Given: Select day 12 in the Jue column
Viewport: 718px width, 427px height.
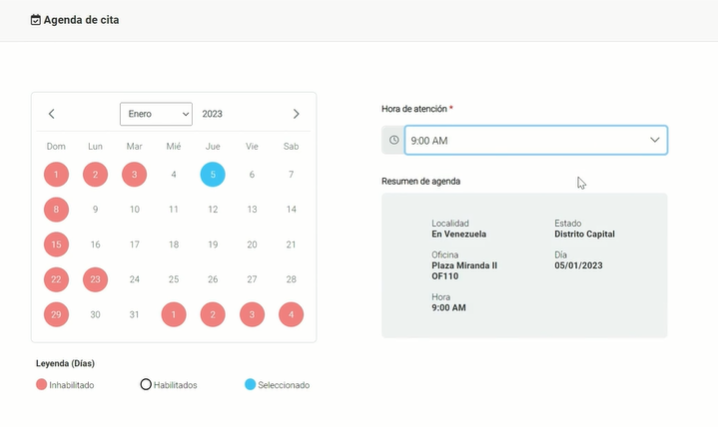Looking at the screenshot, I should pos(212,210).
